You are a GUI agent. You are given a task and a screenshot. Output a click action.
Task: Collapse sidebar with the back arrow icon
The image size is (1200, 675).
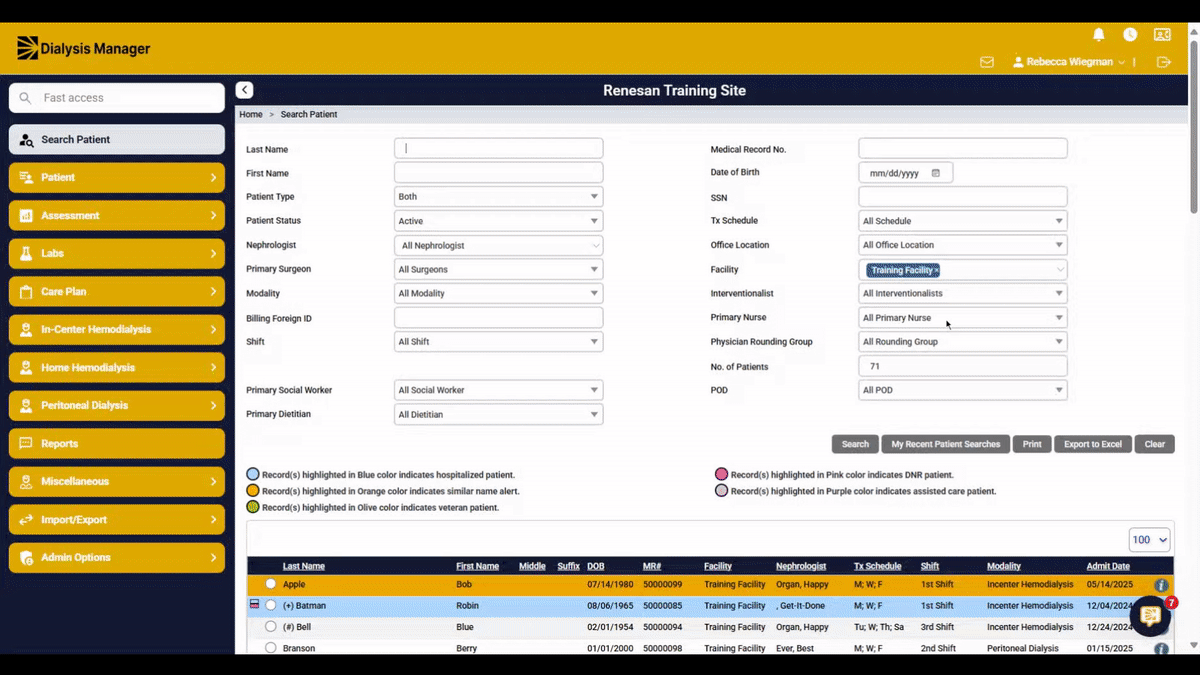(x=244, y=90)
